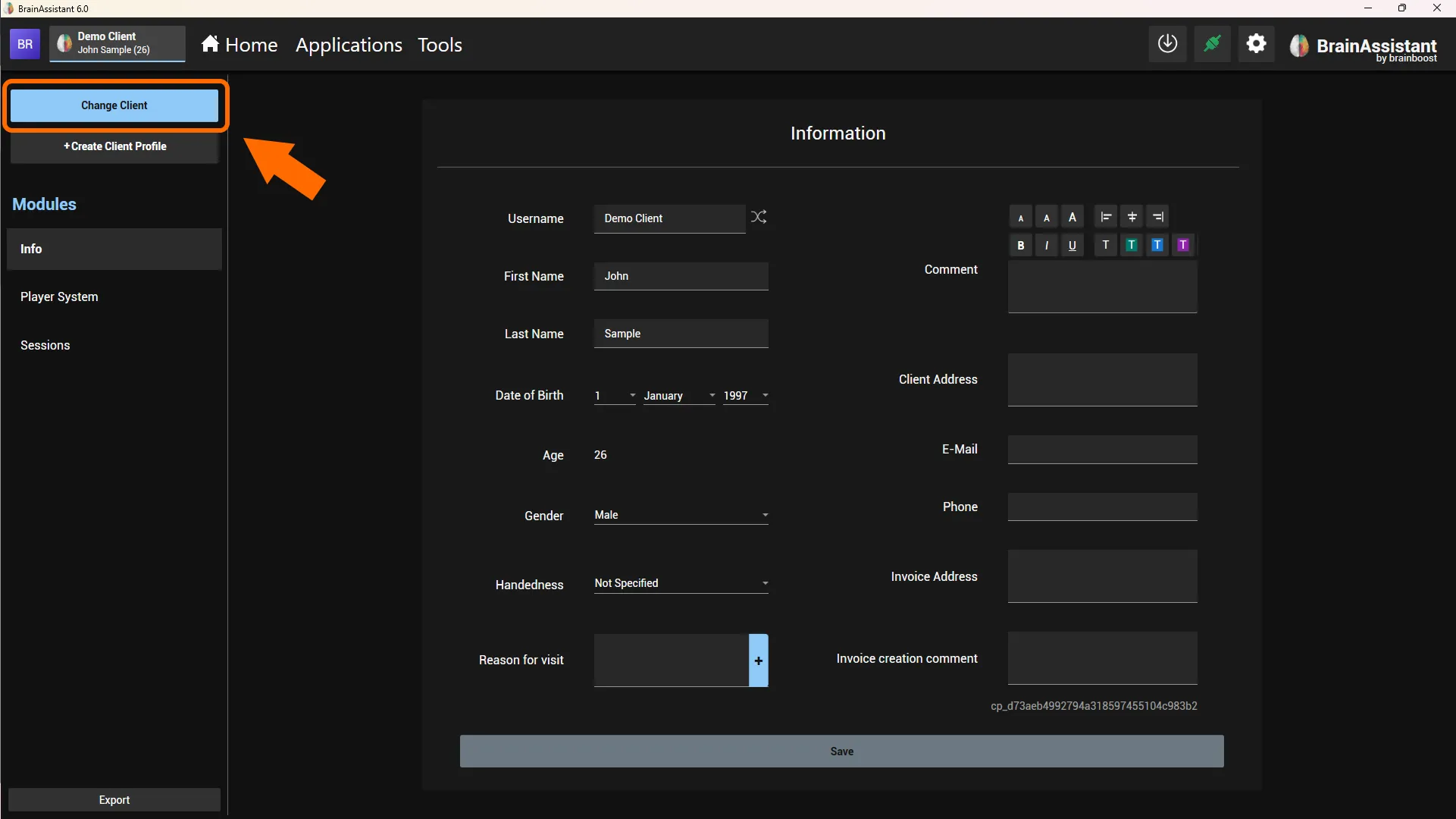Open the Tools menu
Screen dimensions: 1456x819
pos(440,45)
